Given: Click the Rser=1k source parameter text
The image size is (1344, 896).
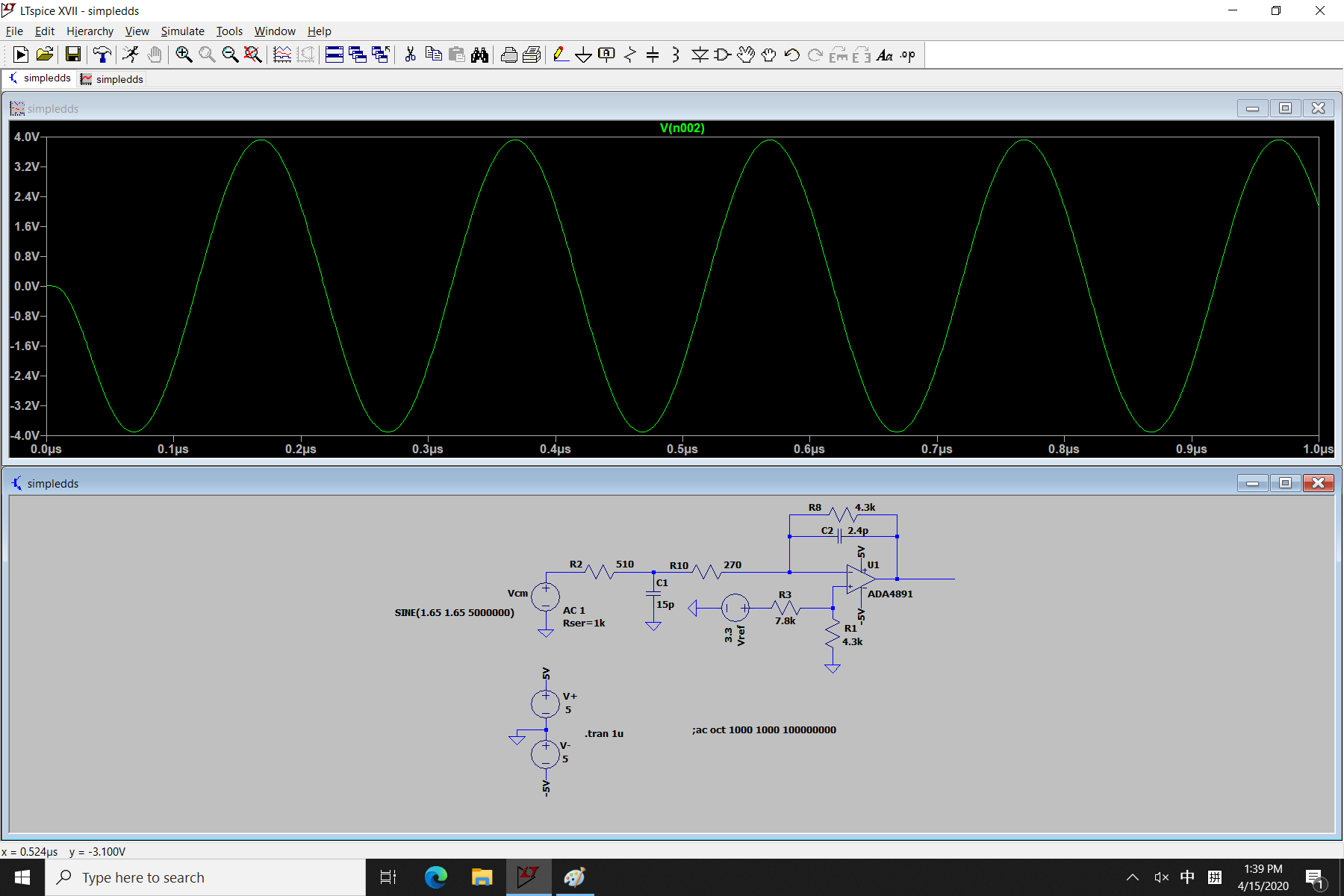Looking at the screenshot, I should [x=584, y=623].
